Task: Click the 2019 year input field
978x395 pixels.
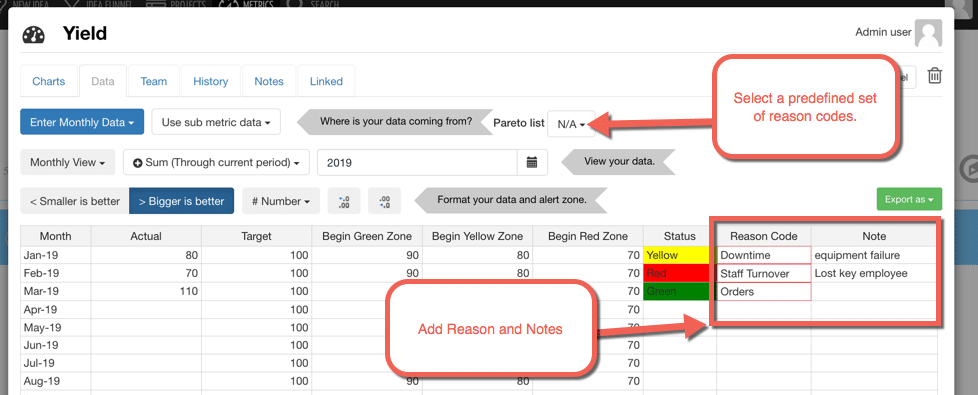Action: (x=417, y=163)
